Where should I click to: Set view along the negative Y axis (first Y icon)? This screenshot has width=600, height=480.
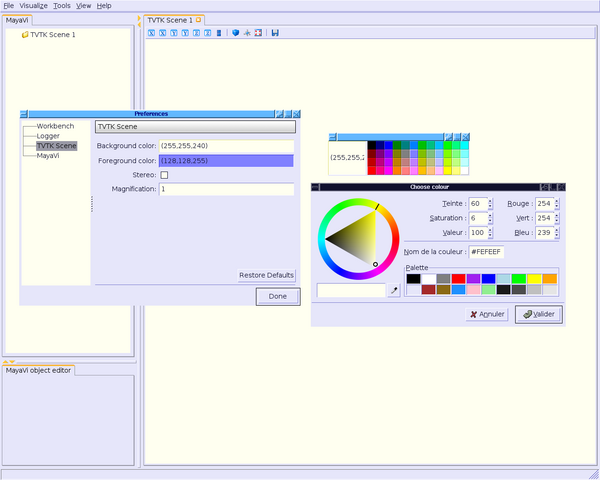pyautogui.click(x=174, y=33)
